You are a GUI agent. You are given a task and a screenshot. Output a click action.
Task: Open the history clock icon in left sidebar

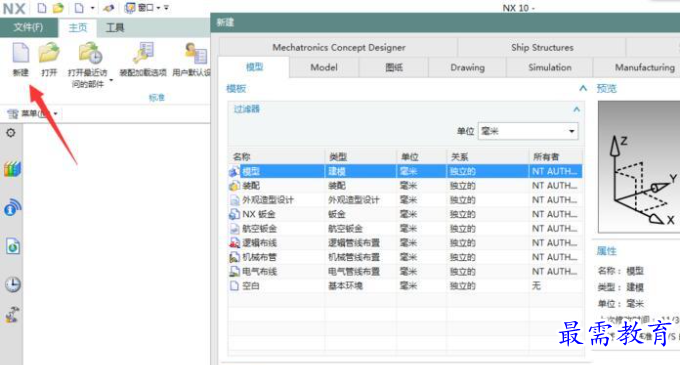point(13,284)
